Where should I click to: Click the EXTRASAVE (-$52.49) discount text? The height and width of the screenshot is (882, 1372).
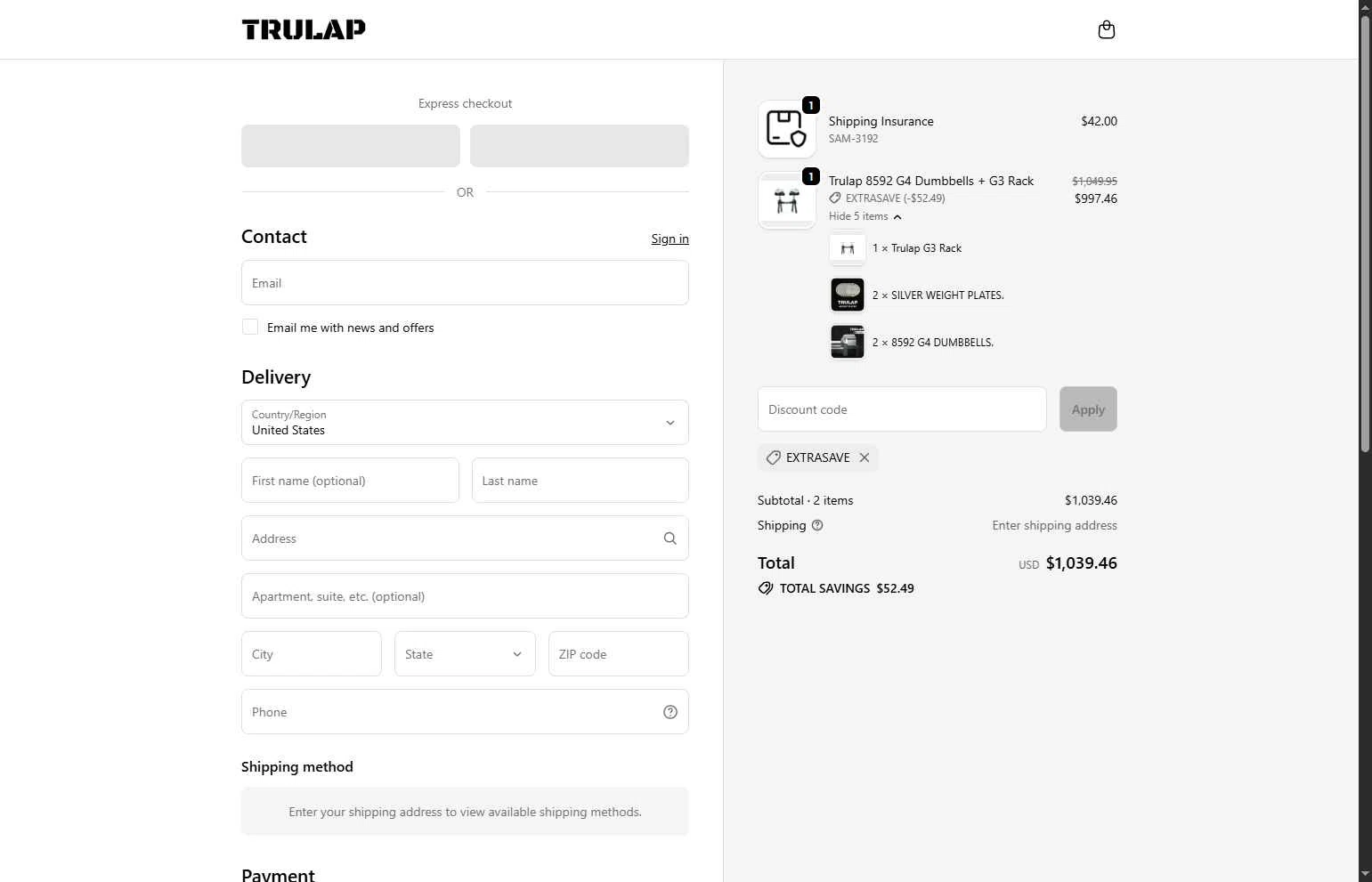click(896, 198)
